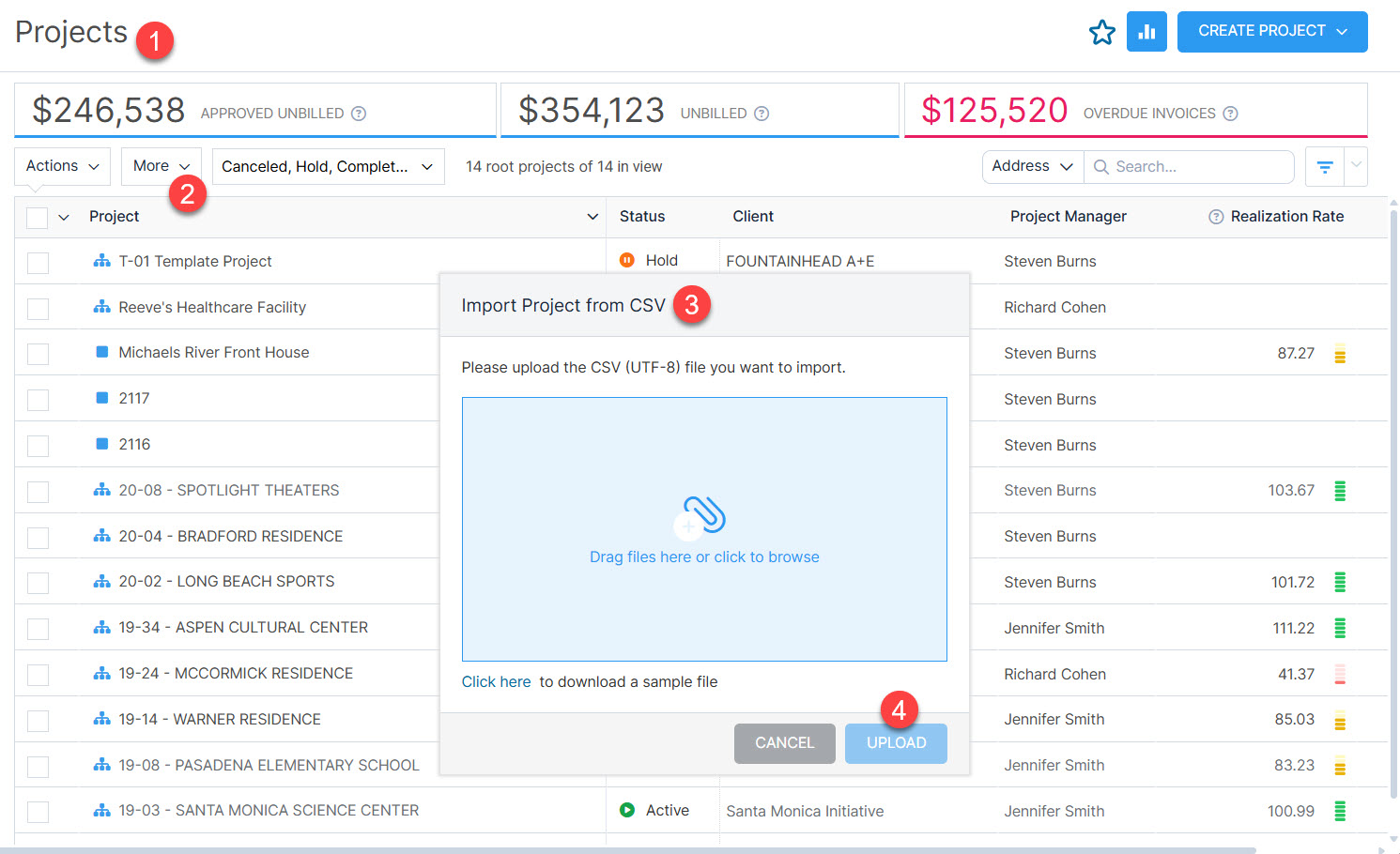
Task: Click the Project column sort chevron
Action: [592, 216]
